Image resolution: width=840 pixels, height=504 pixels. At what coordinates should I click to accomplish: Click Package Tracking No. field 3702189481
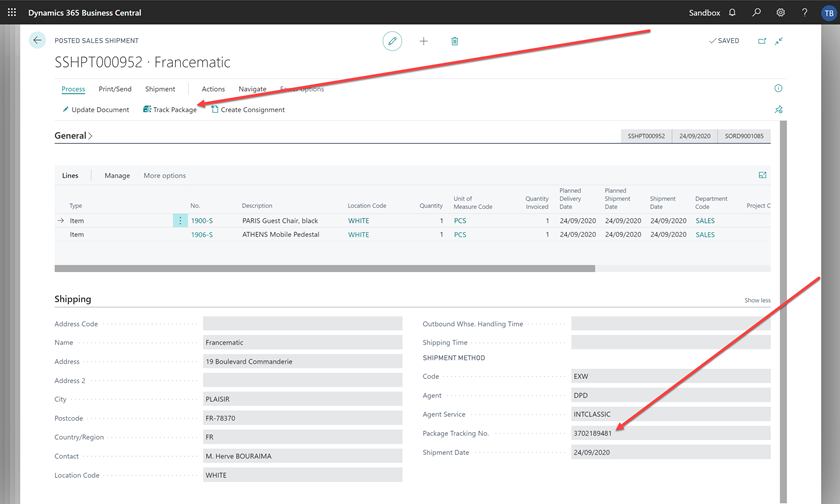[x=671, y=433]
